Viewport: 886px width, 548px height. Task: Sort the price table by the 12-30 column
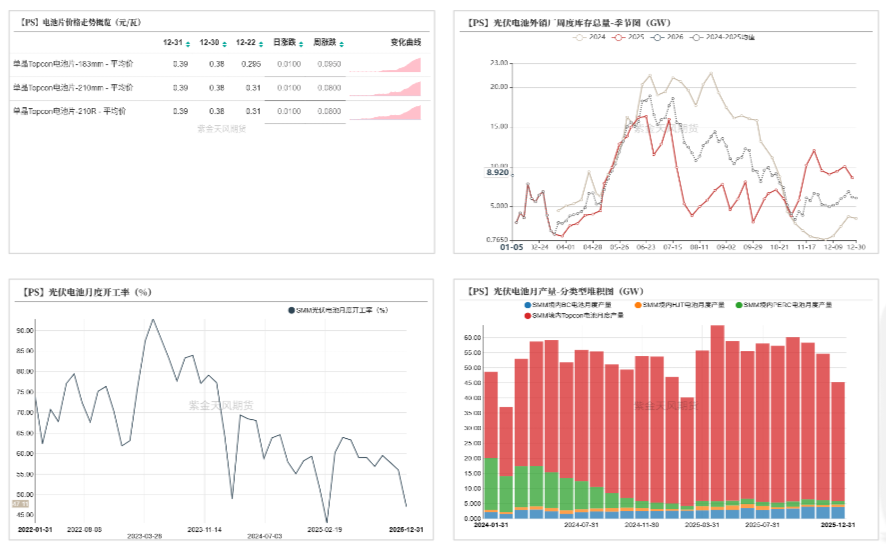point(224,44)
